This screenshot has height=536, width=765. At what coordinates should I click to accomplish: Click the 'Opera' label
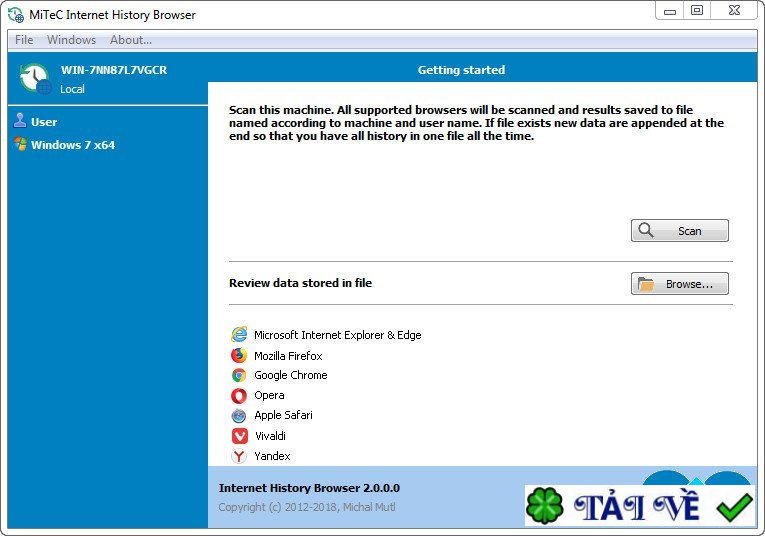(269, 395)
